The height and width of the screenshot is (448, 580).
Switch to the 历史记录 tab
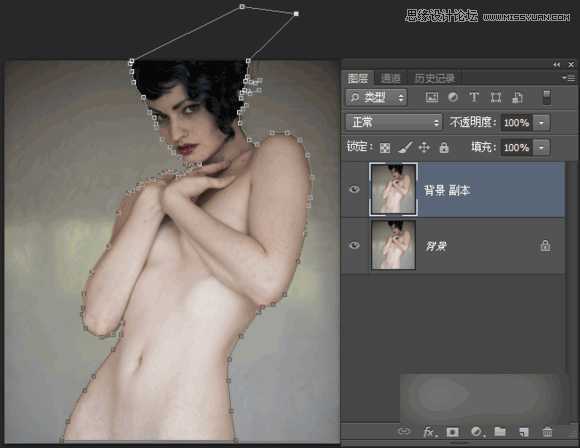(x=434, y=78)
